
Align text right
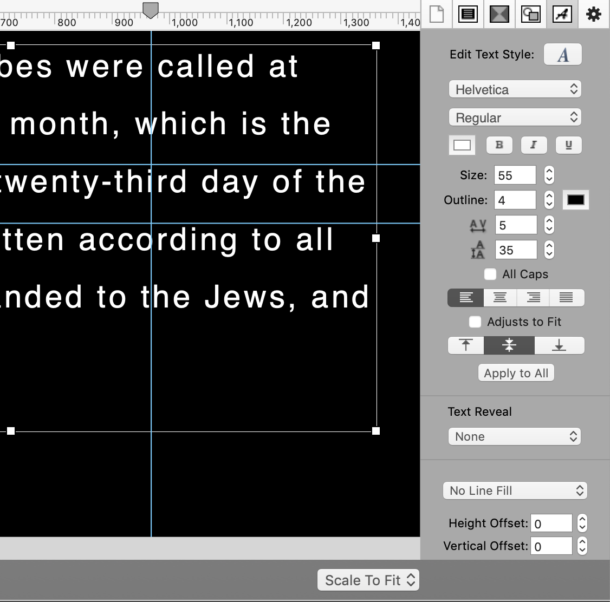coord(533,298)
